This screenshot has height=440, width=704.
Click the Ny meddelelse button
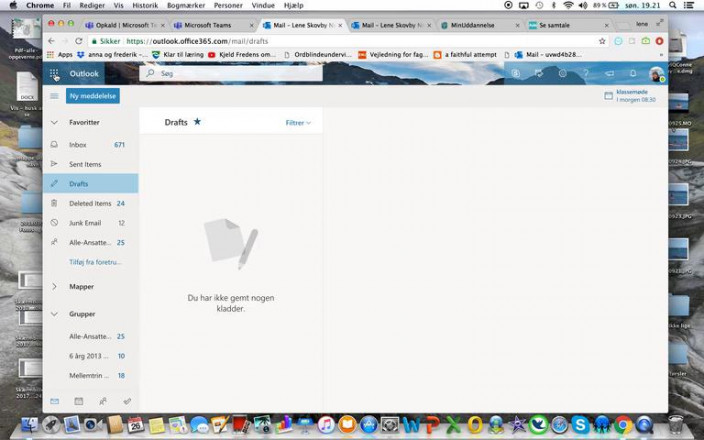(92, 96)
